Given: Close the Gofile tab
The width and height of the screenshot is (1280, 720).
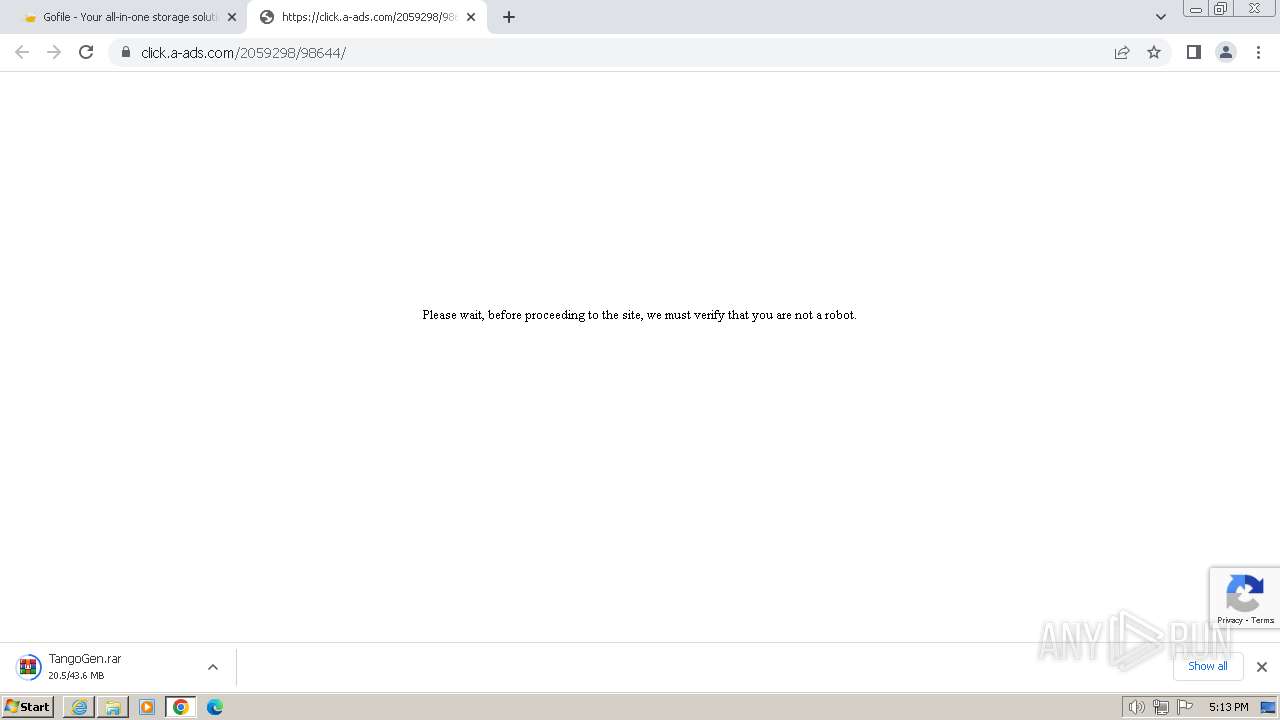Looking at the screenshot, I should click(232, 17).
